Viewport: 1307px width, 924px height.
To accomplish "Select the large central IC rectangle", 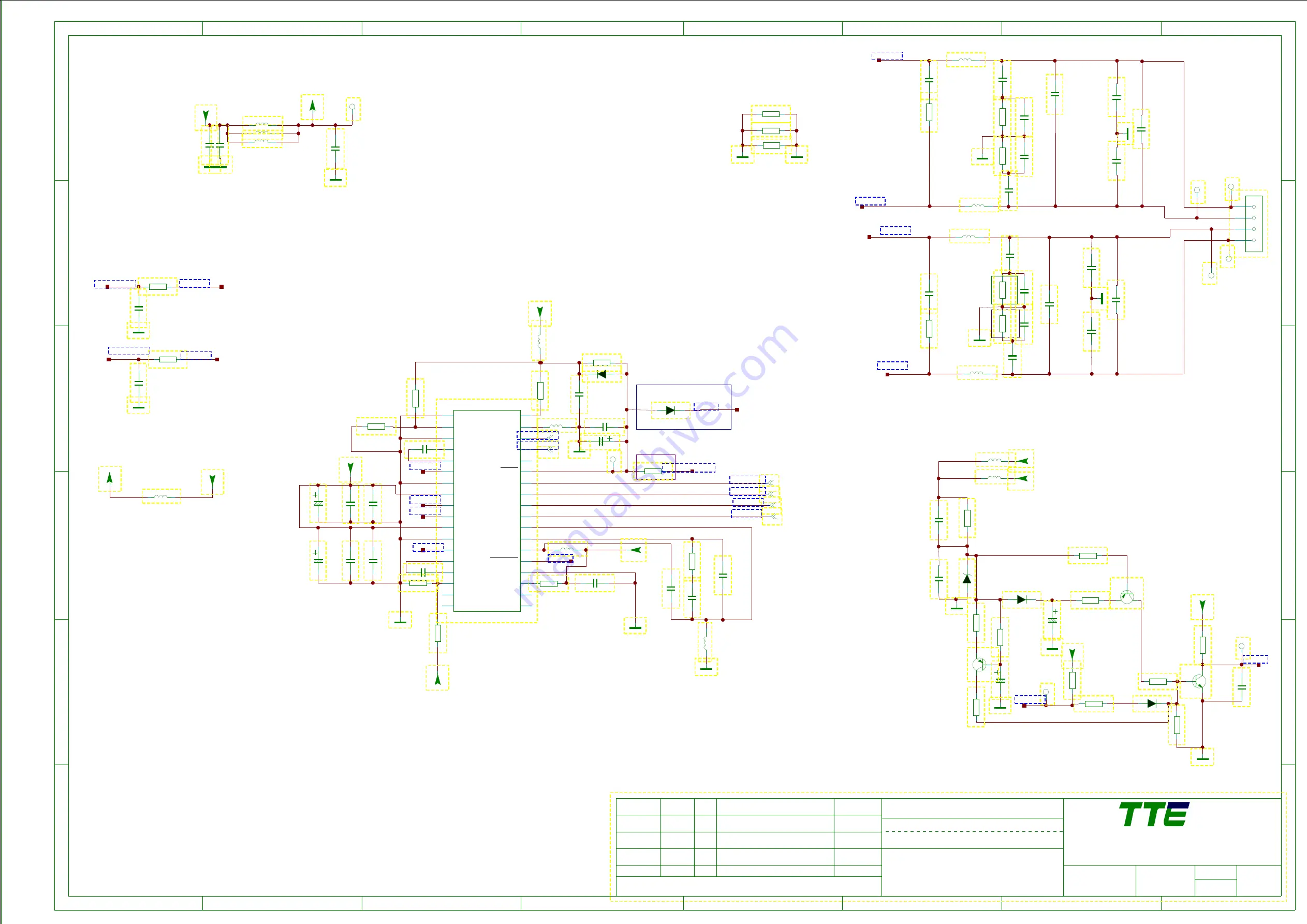I will 487,511.
